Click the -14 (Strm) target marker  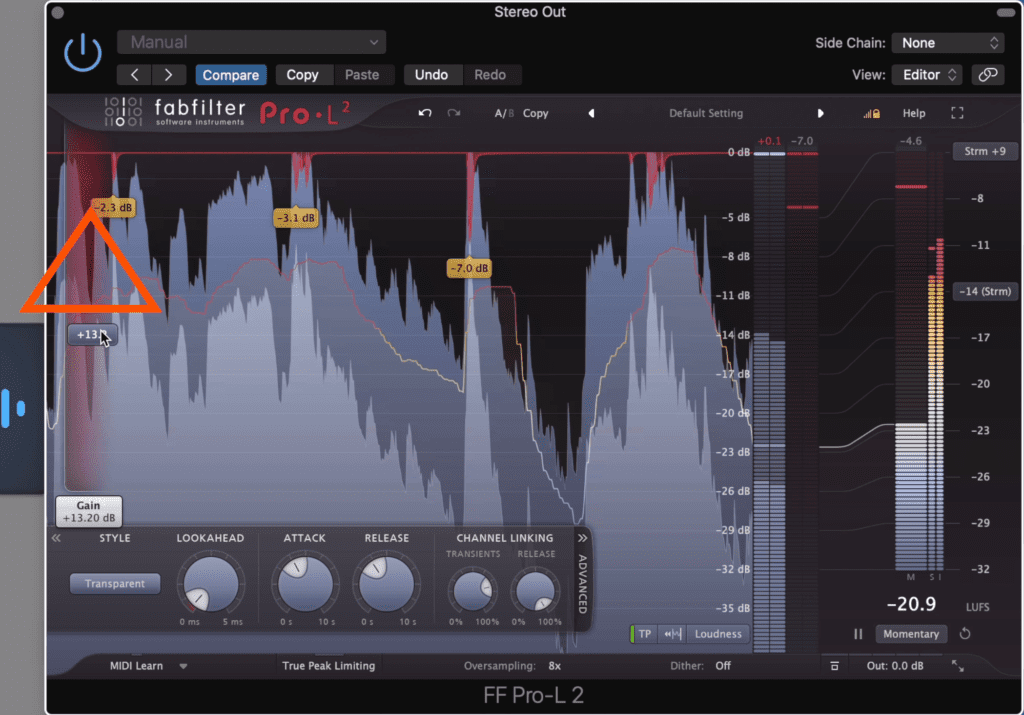coord(985,292)
